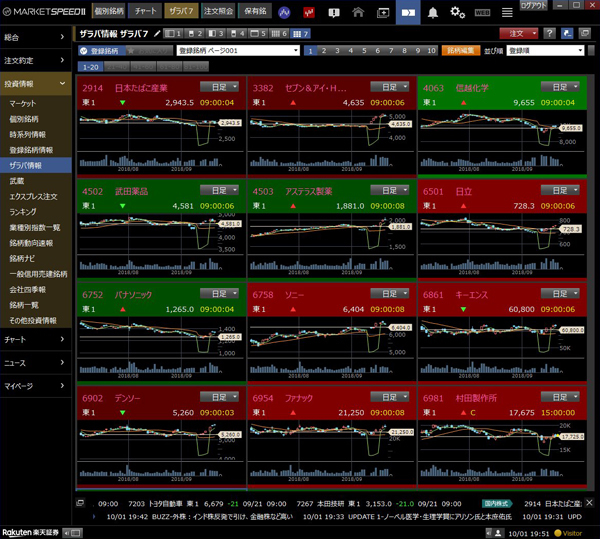600x539 pixels.
Task: Open the news book icon in toolbar
Action: click(334, 13)
